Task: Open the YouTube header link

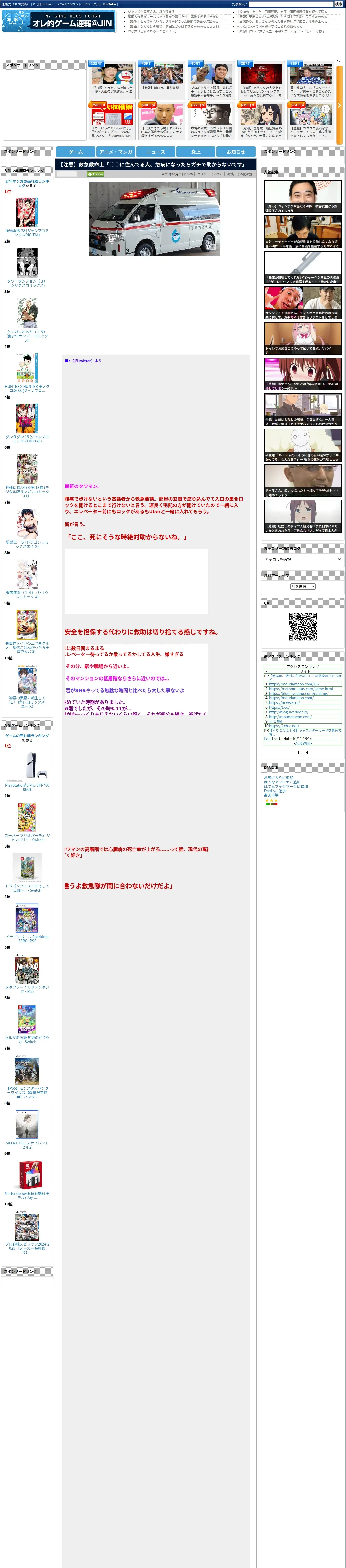Action: [109, 4]
